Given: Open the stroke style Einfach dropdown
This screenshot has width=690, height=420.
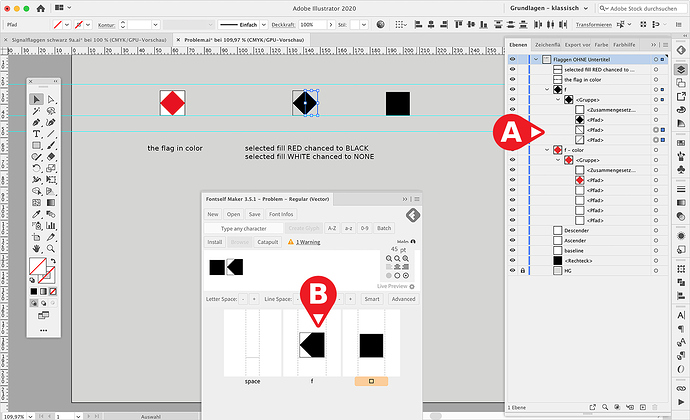Looking at the screenshot, I should [x=264, y=25].
